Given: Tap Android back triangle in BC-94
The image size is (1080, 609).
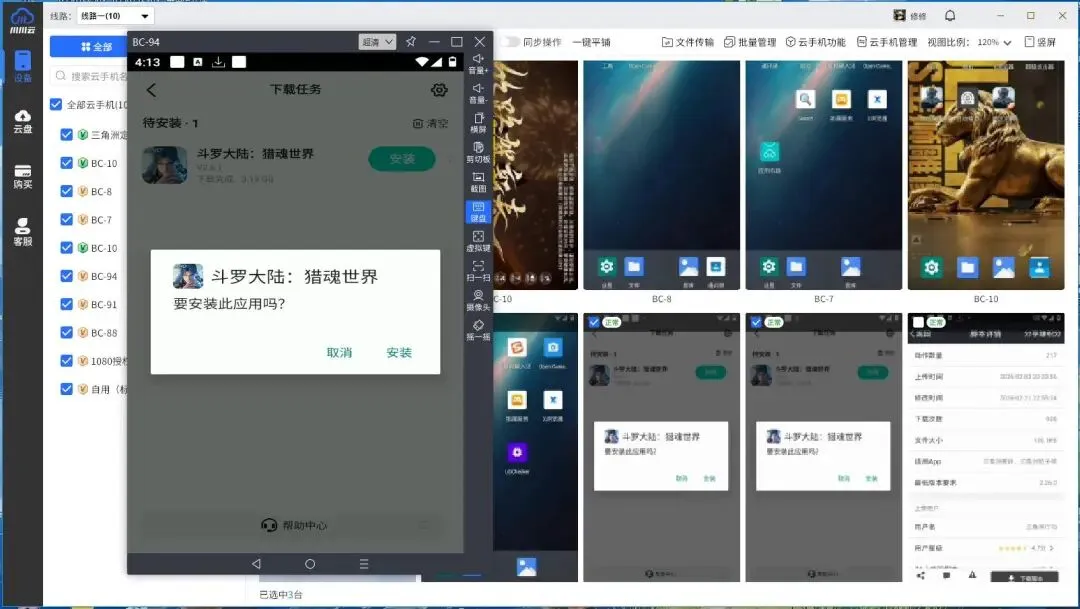Looking at the screenshot, I should click(256, 564).
